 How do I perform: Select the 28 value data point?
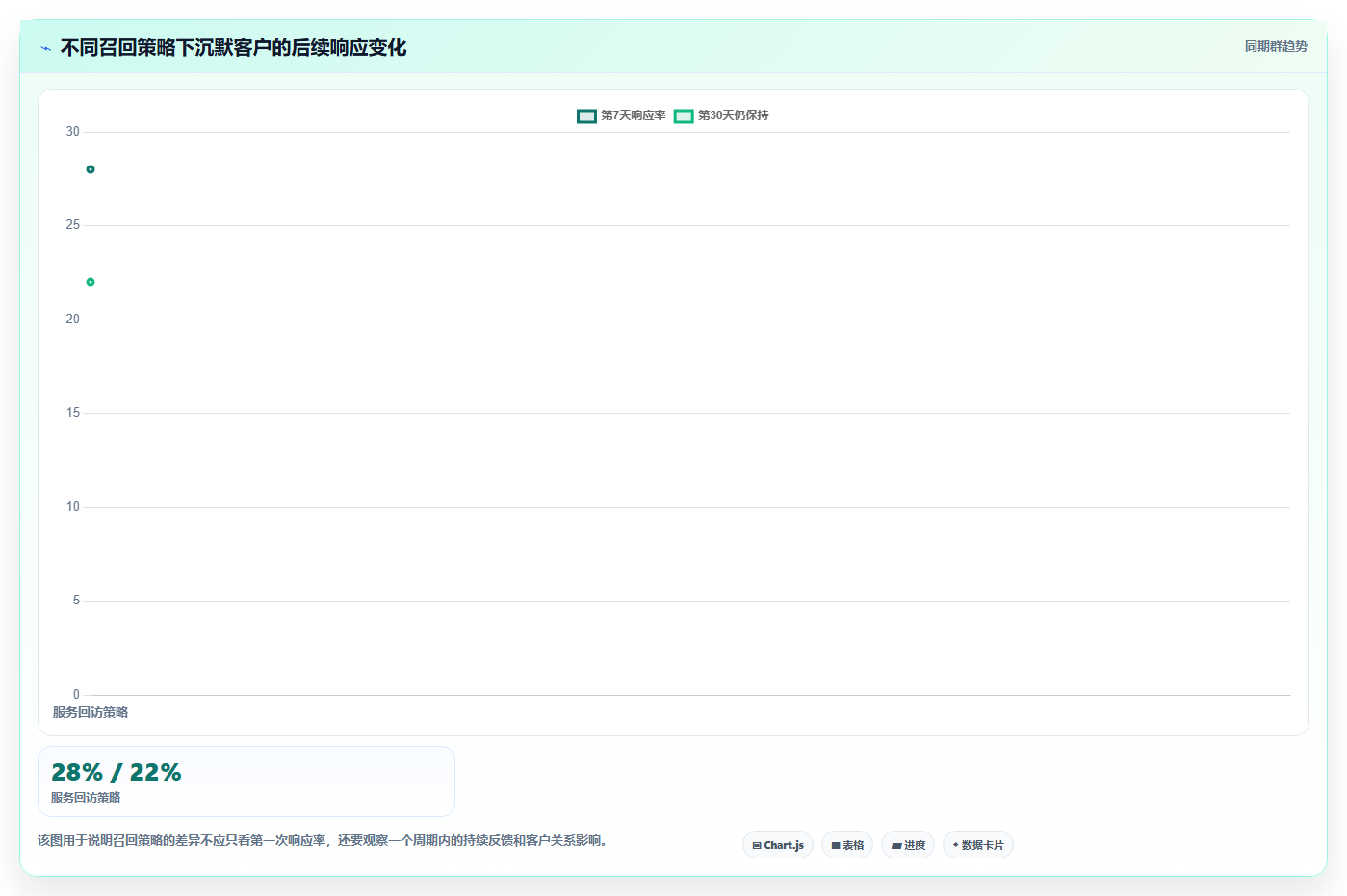[91, 169]
